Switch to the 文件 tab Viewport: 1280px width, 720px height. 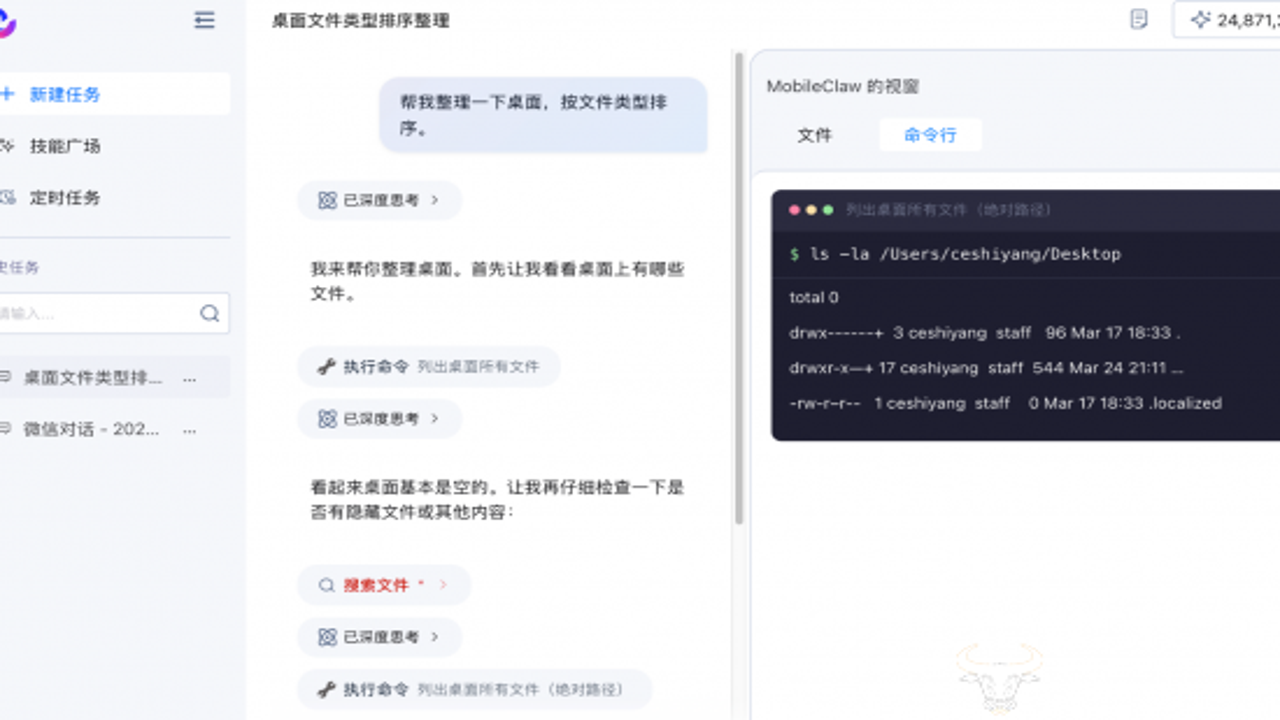click(814, 135)
